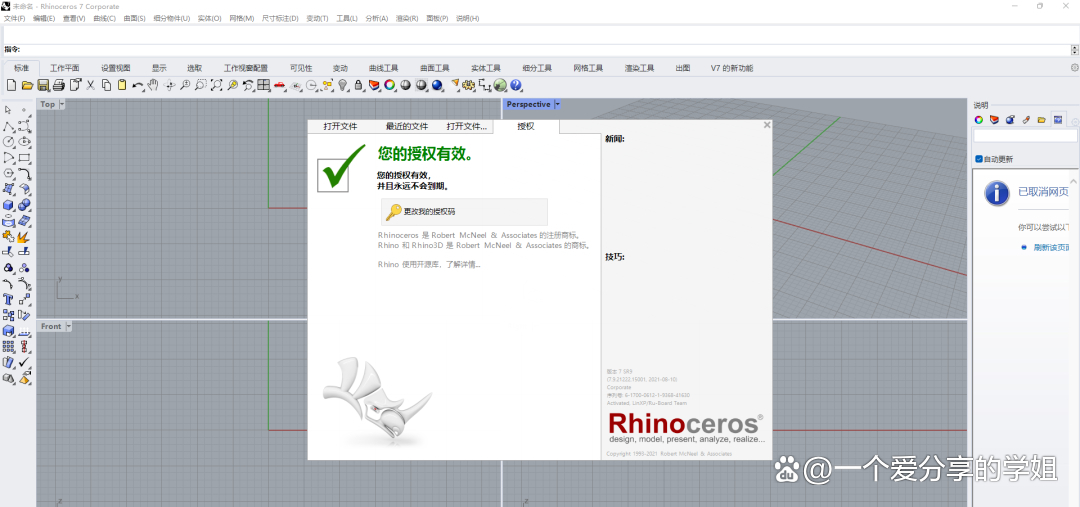Screen dimensions: 1080x507
Task: Open Layers icon in standard toolbar
Action: click(x=374, y=85)
